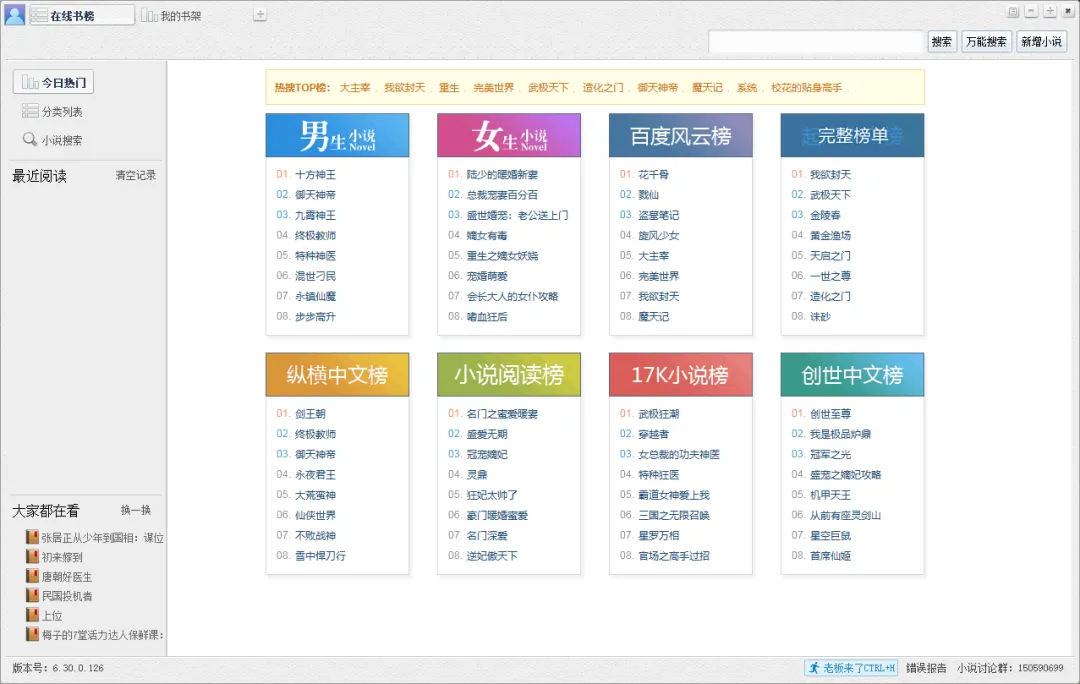Open the 17K小说榜 banner
Viewport: 1080px width, 684px height.
point(681,375)
